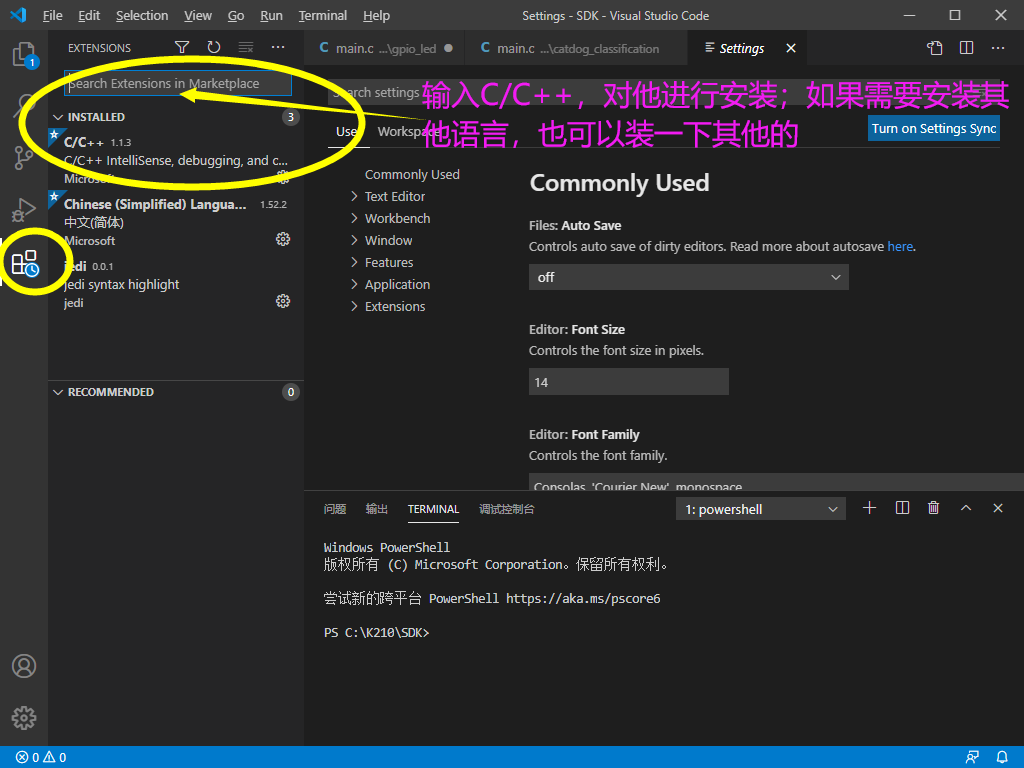Open Source Control view
1024x768 pixels.
click(24, 157)
